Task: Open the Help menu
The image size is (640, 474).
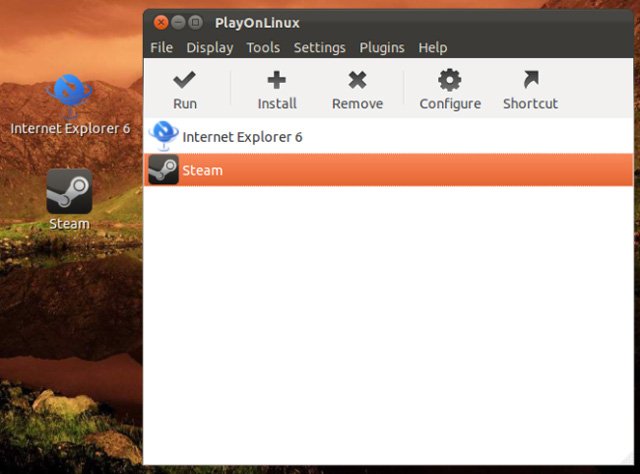Action: (x=433, y=48)
